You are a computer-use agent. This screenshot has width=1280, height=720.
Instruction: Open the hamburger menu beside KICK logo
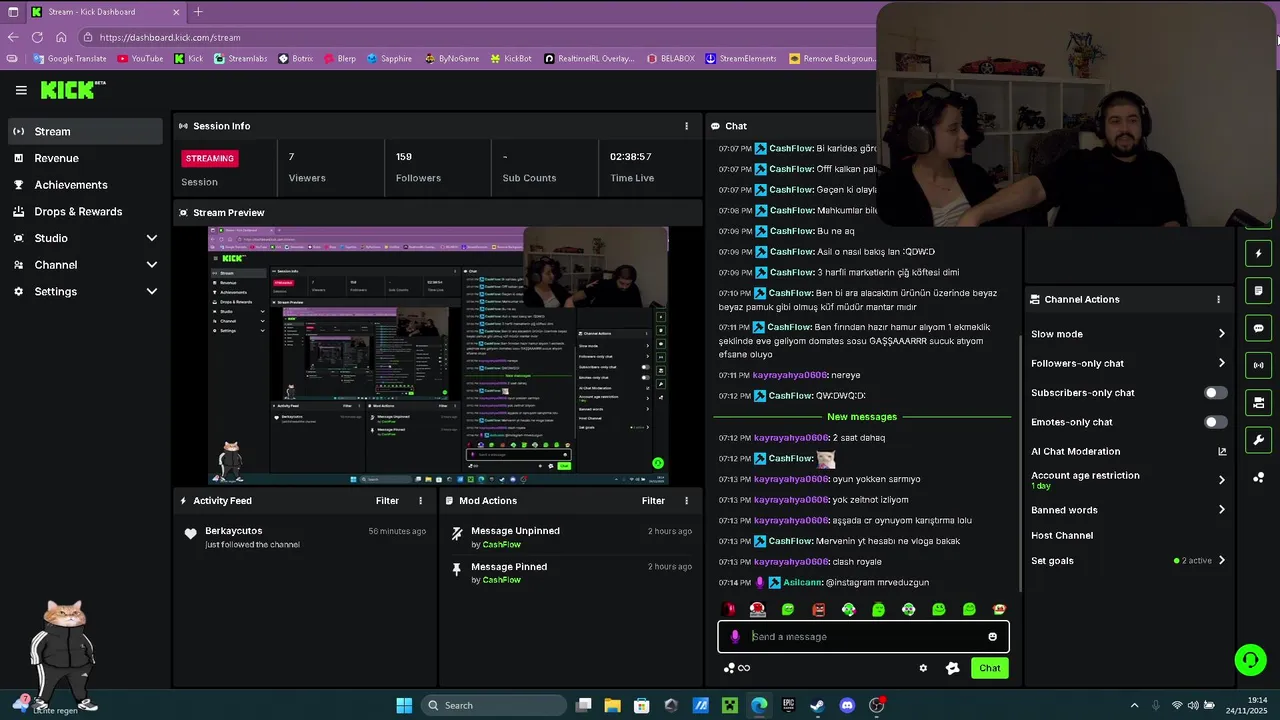(21, 90)
